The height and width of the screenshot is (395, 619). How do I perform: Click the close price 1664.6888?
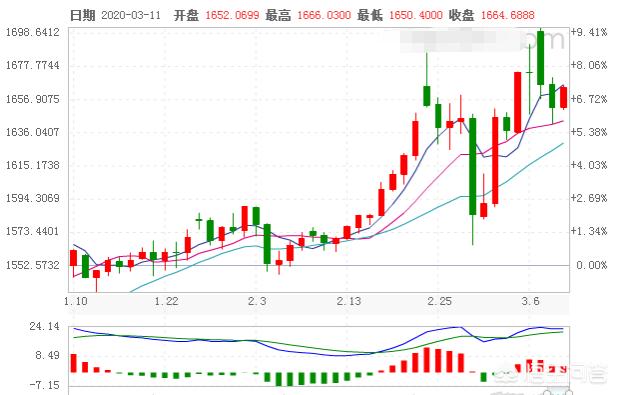pos(508,15)
